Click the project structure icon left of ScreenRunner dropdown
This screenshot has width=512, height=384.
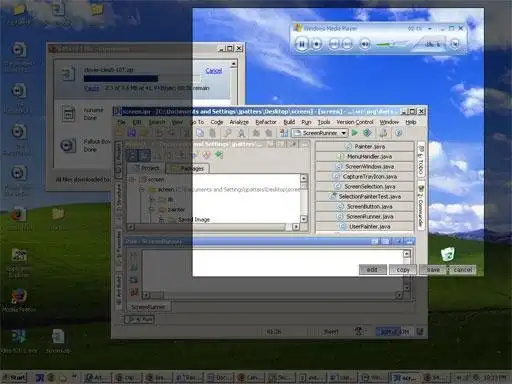pyautogui.click(x=284, y=133)
